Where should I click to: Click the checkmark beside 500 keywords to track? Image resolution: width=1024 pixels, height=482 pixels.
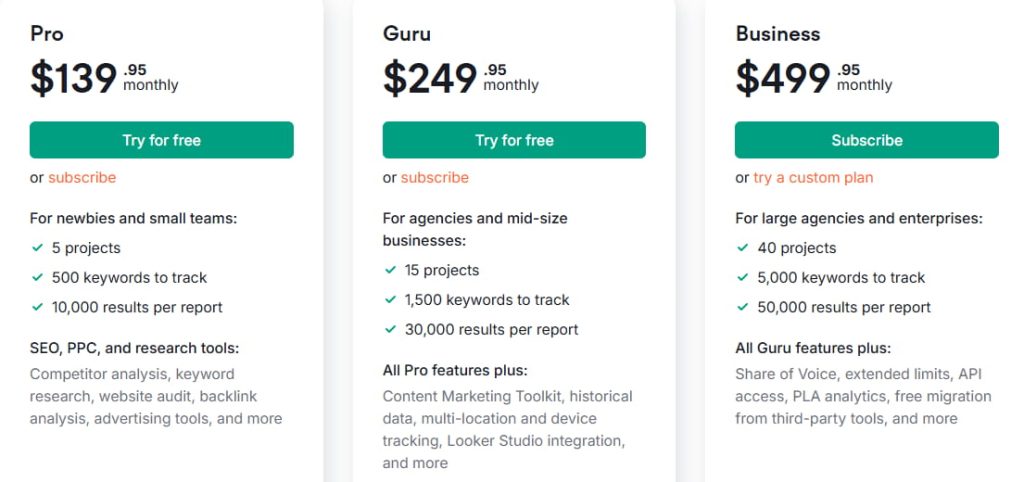coord(37,277)
